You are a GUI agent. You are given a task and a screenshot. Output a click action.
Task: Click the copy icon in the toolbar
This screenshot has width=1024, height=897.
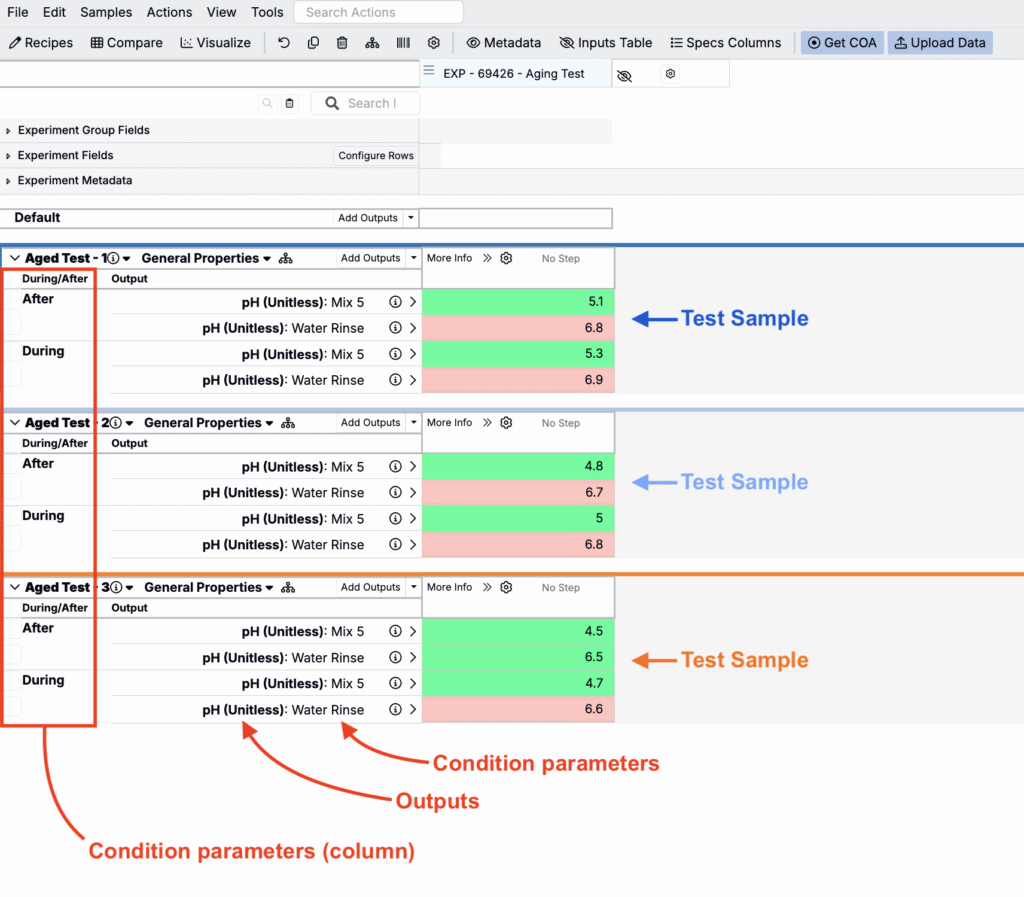313,43
